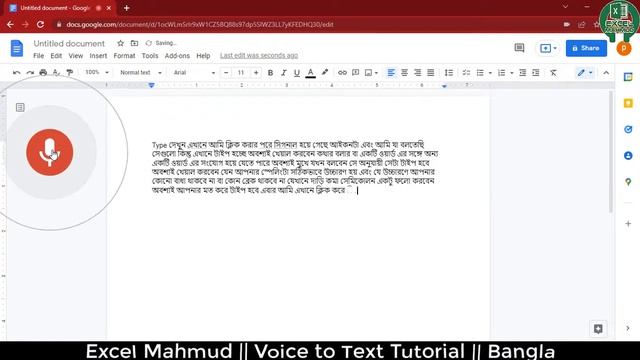Star the Untitled document
The image size is (640, 360).
click(x=120, y=43)
